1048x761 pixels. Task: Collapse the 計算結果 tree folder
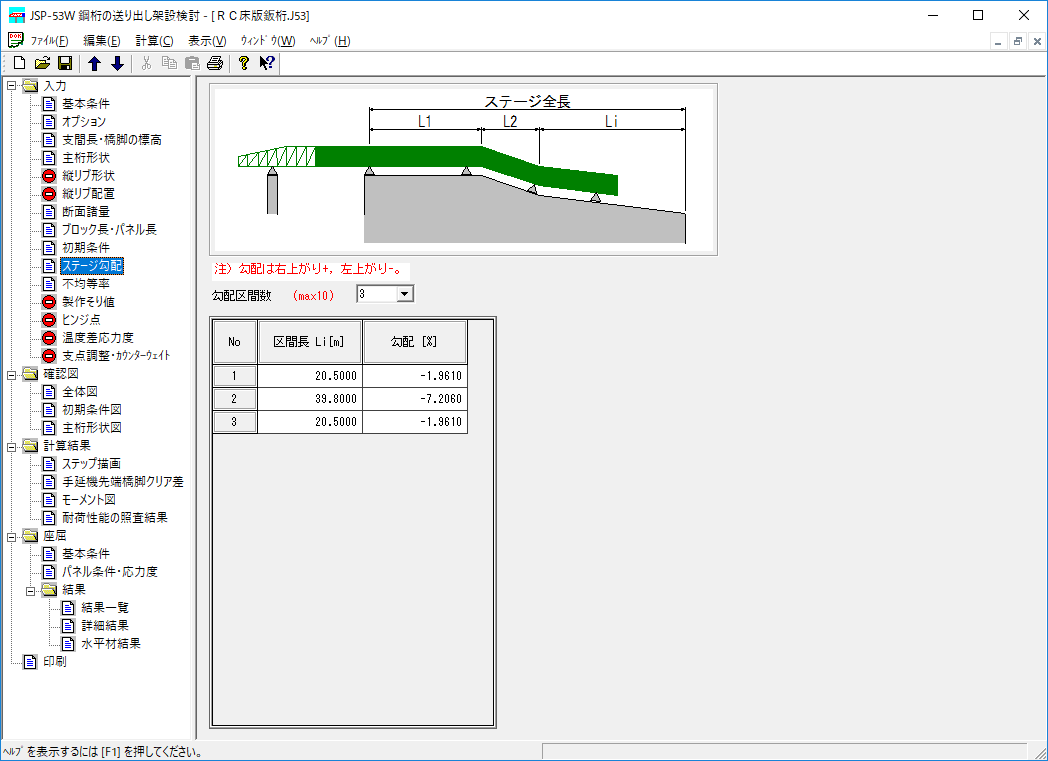[x=11, y=446]
